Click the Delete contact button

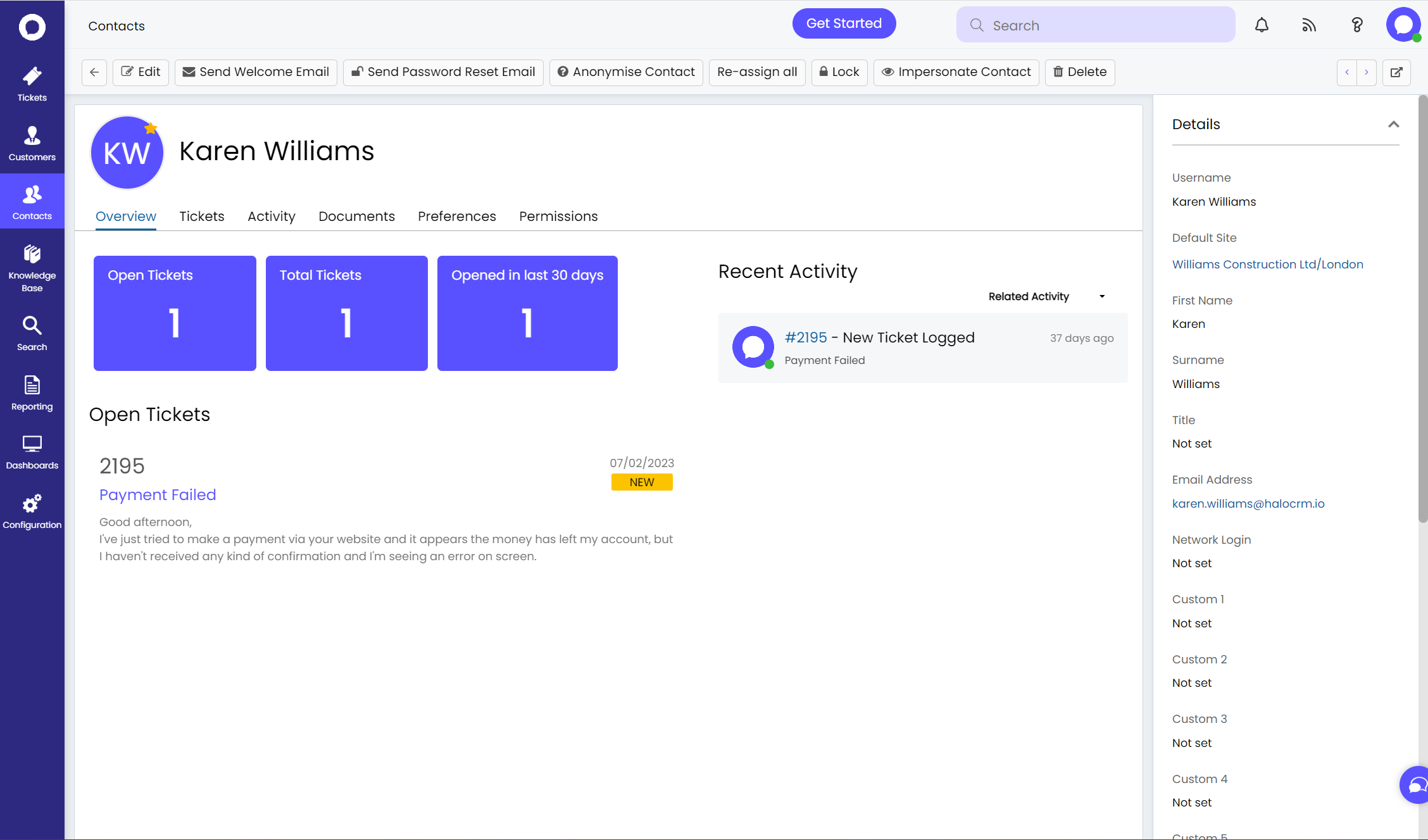click(x=1079, y=71)
